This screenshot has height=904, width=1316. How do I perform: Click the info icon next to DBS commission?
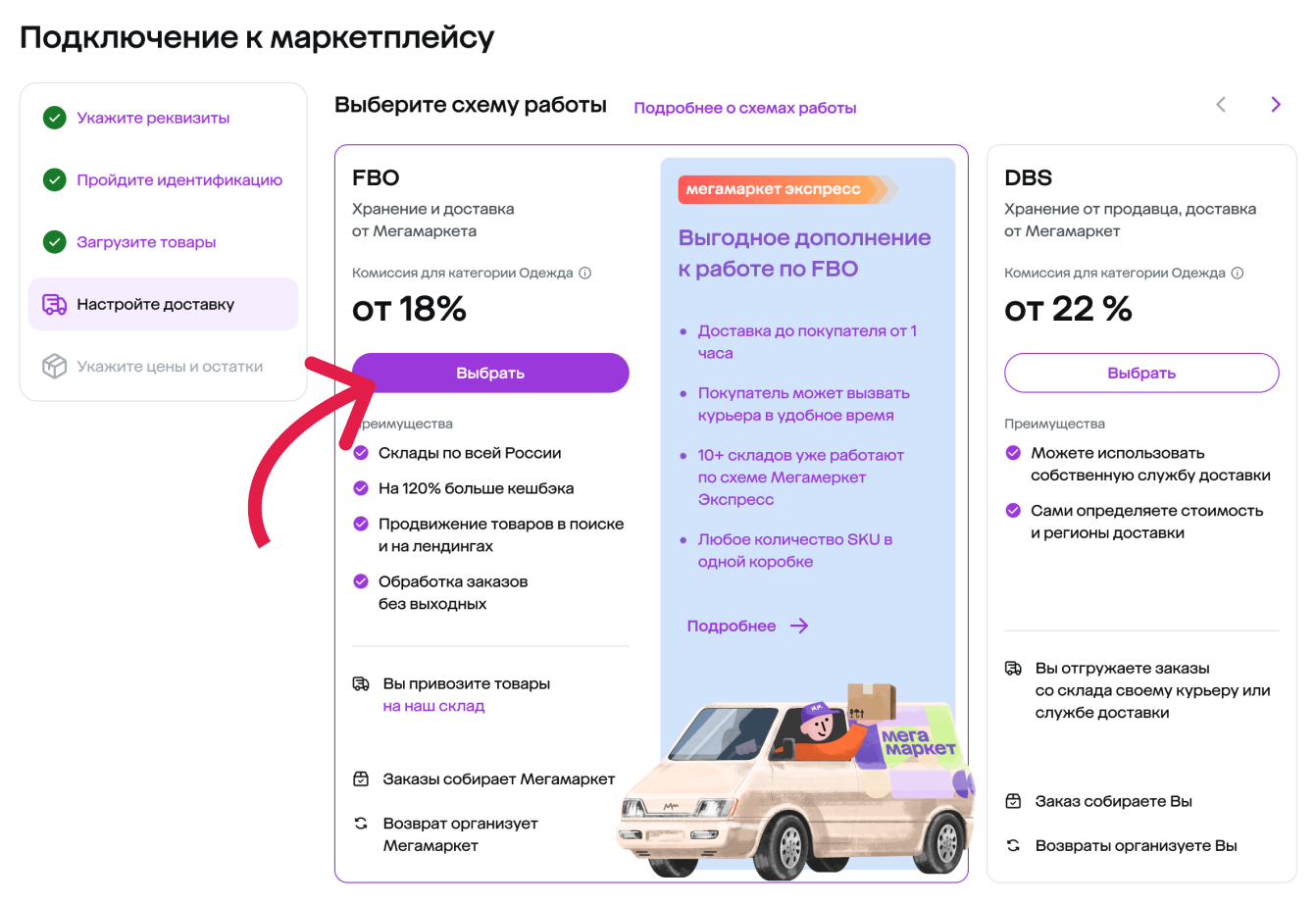pos(1238,274)
